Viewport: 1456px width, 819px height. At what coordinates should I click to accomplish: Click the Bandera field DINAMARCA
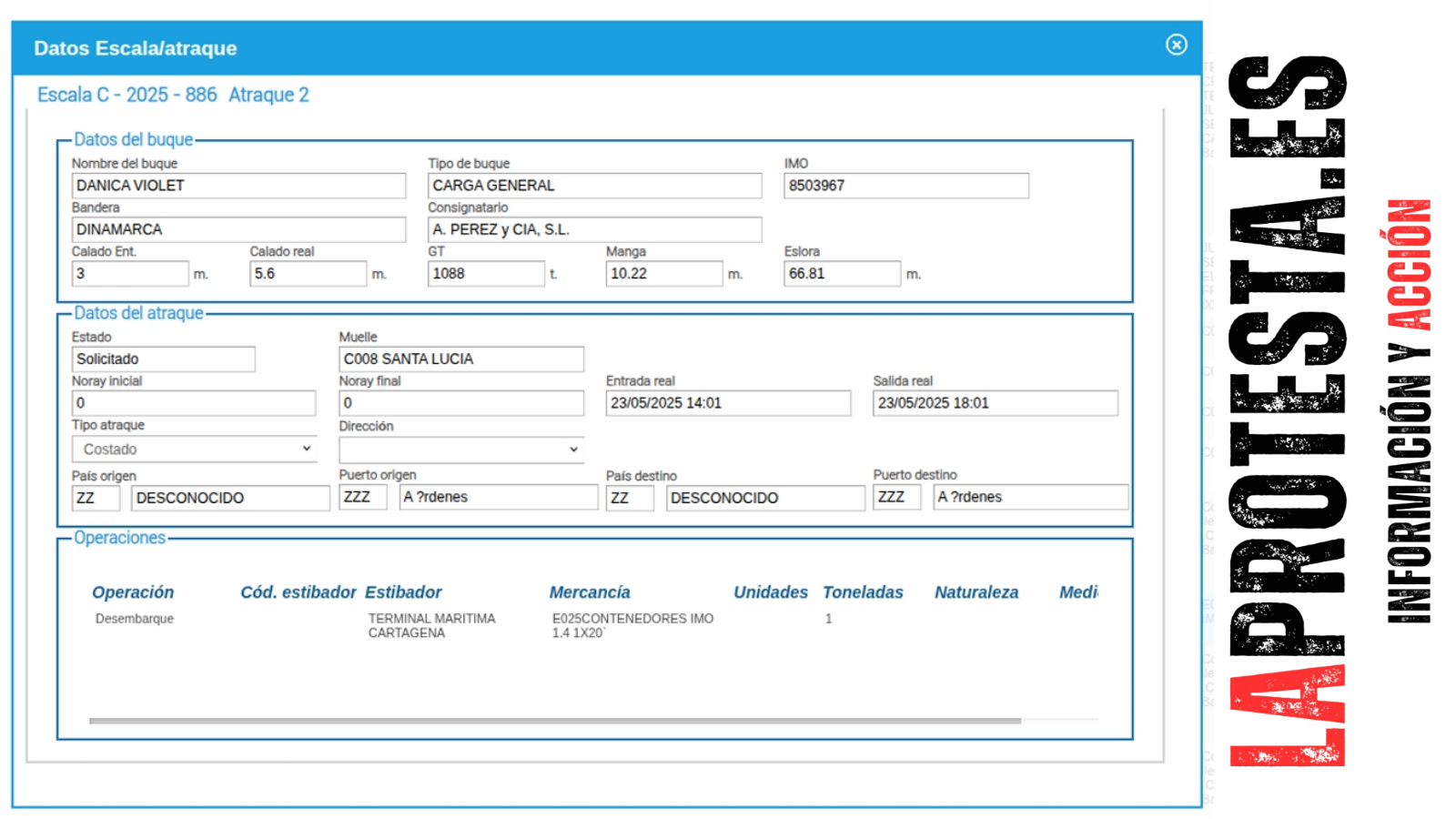[x=238, y=229]
